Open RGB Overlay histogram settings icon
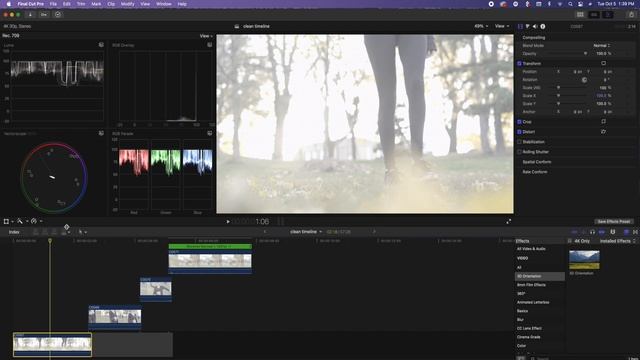Screen dimensions: 640x360 click(x=209, y=45)
